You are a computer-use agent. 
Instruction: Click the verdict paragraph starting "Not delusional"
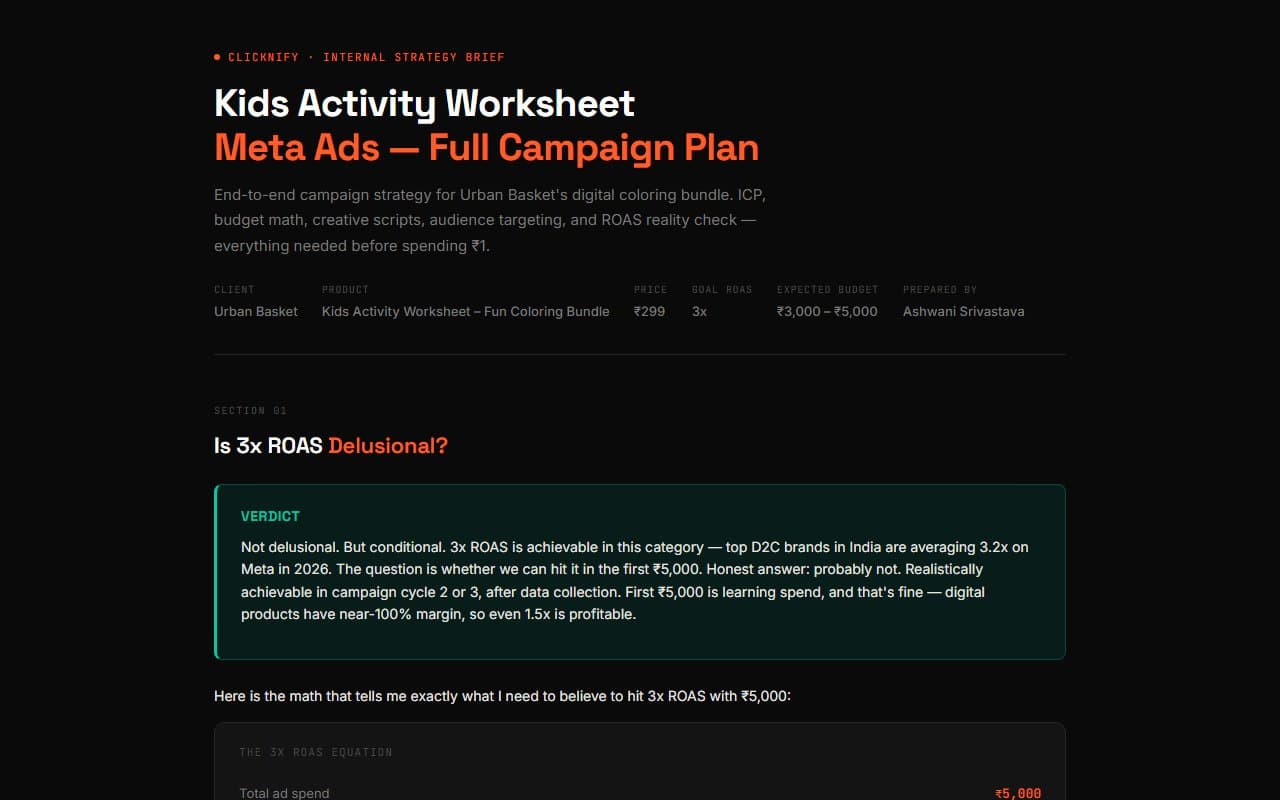[635, 581]
